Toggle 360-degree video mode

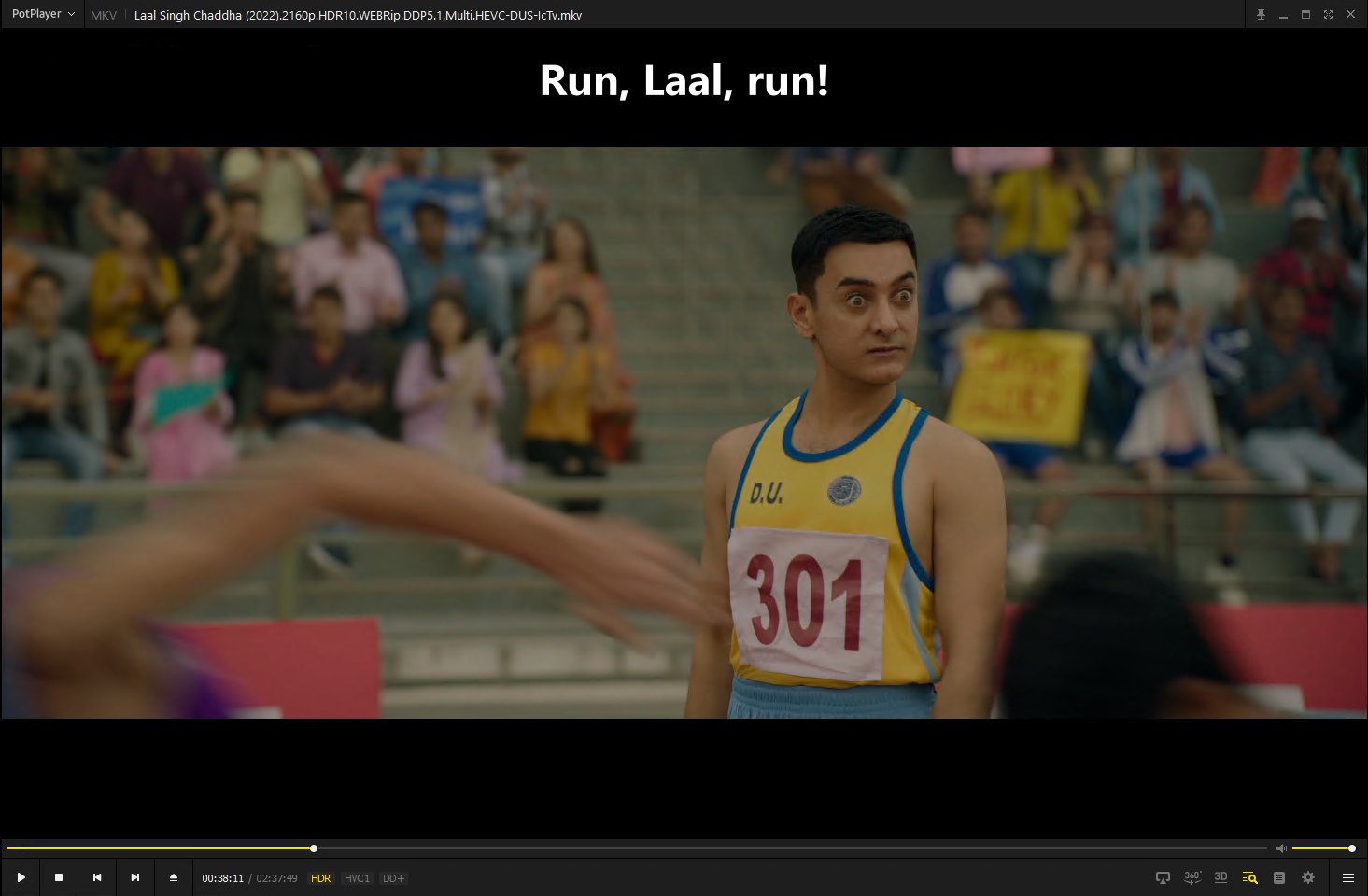[1192, 877]
